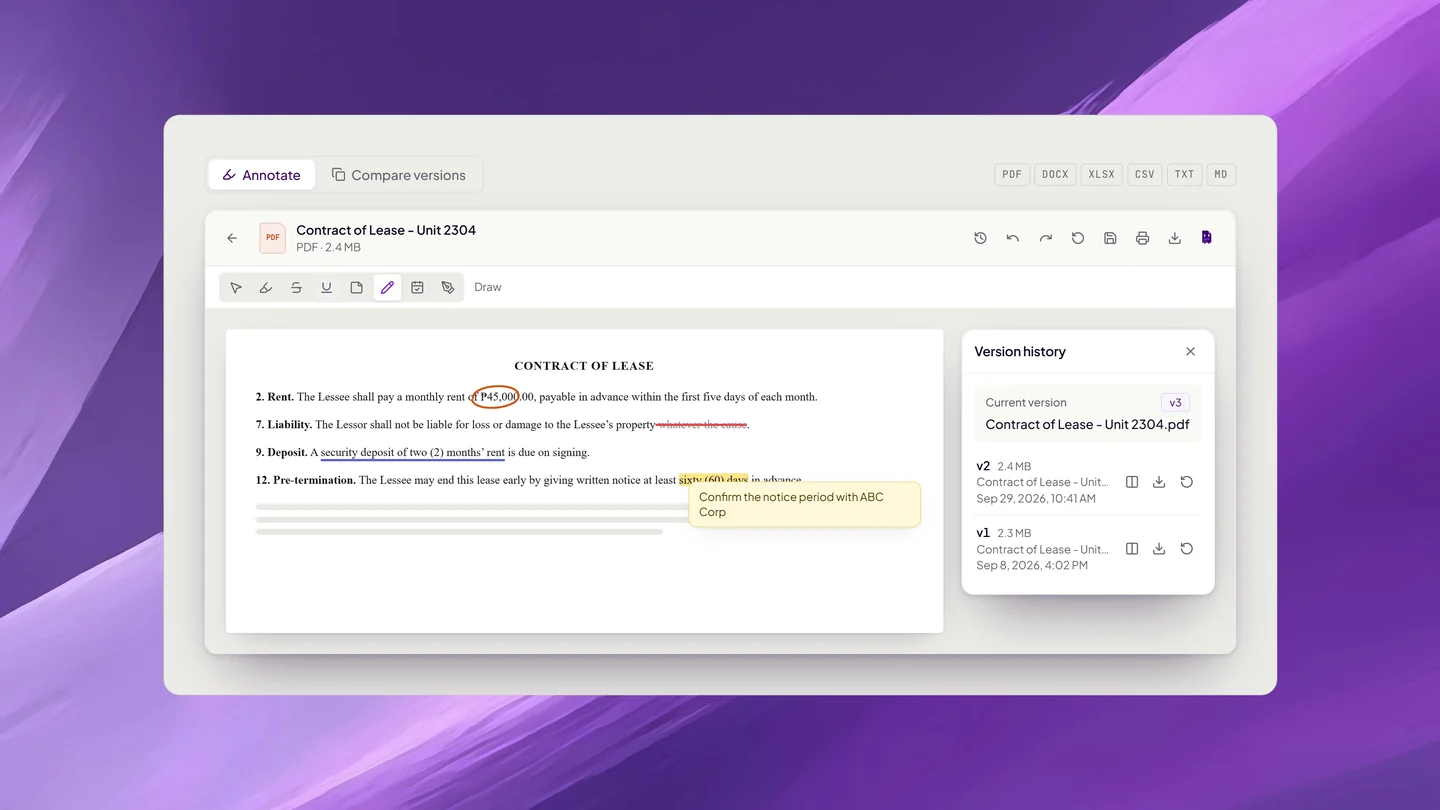Activate the Draw pencil tool
This screenshot has height=810, width=1440.
(x=387, y=288)
